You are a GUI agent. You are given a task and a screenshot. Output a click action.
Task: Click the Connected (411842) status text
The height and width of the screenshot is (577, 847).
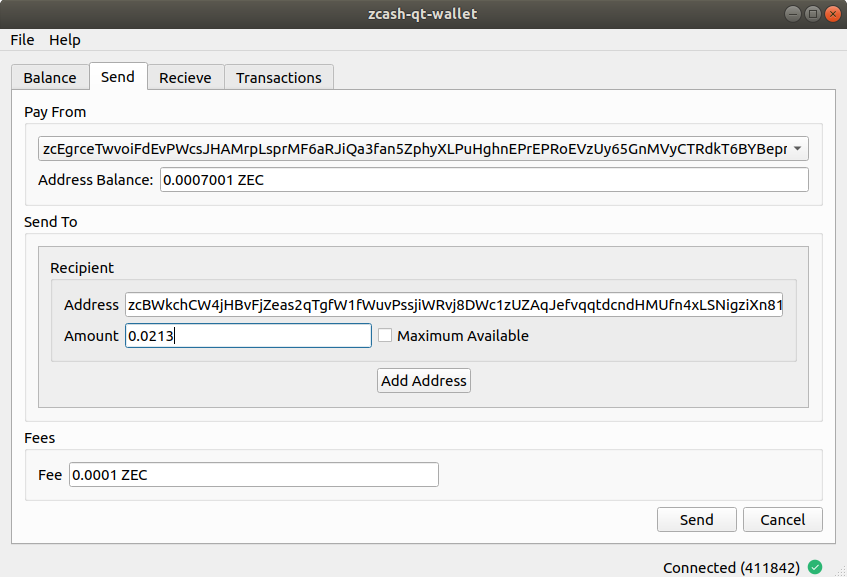click(x=731, y=568)
